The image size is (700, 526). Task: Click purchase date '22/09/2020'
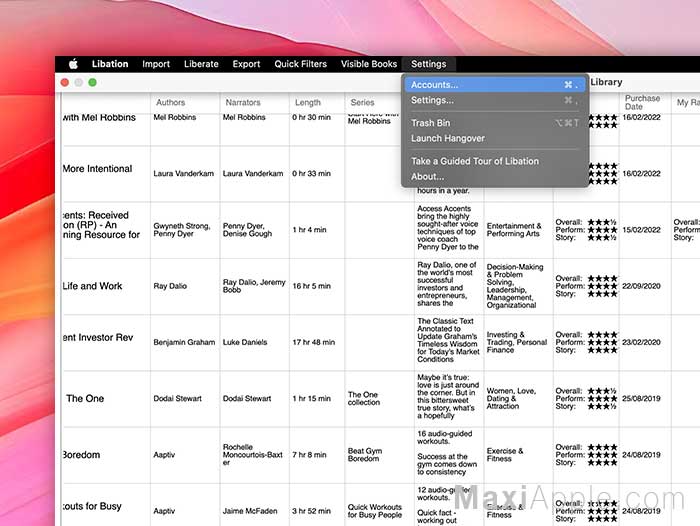[x=645, y=286]
